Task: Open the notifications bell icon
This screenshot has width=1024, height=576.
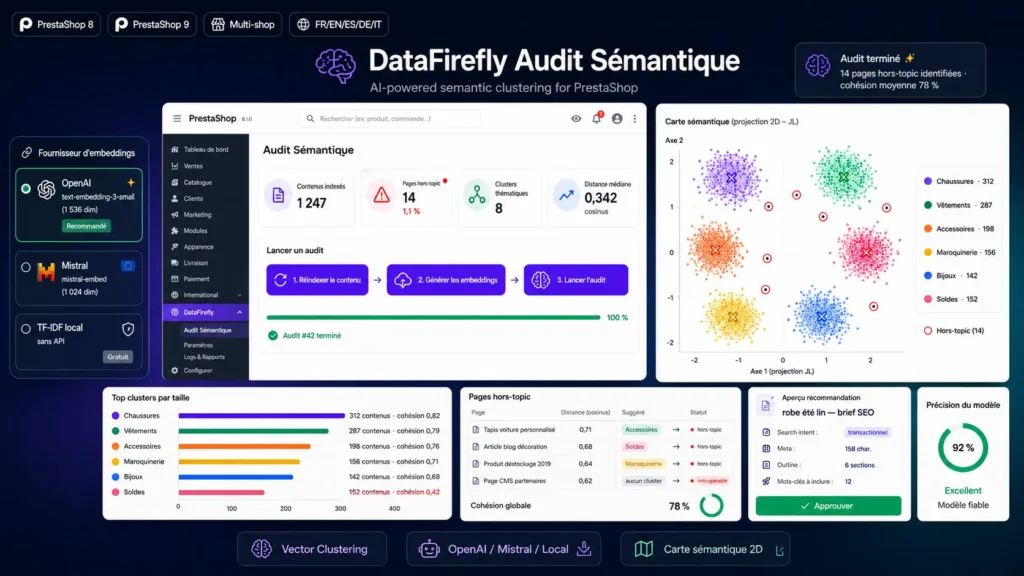Action: tap(596, 118)
